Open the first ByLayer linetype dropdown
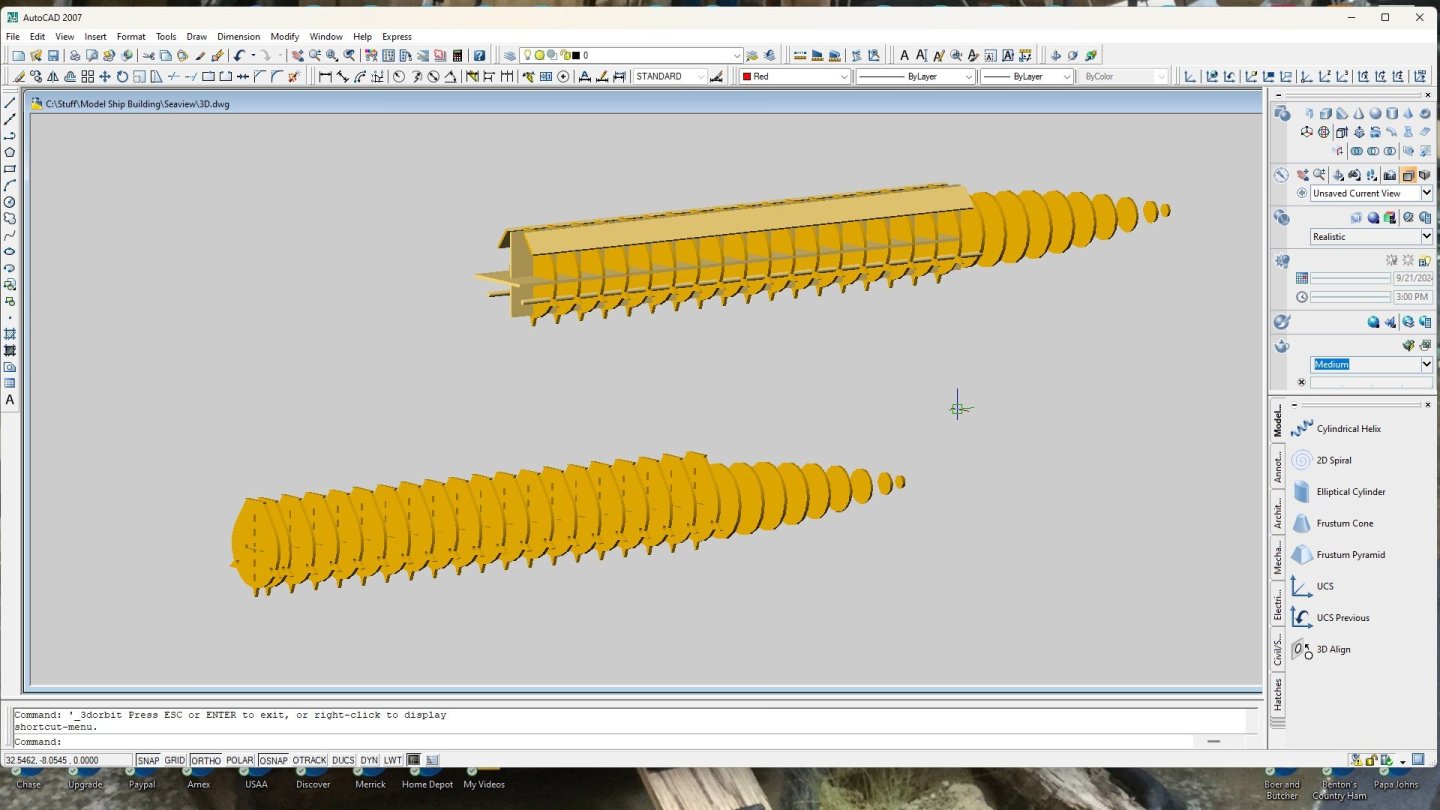 915,76
